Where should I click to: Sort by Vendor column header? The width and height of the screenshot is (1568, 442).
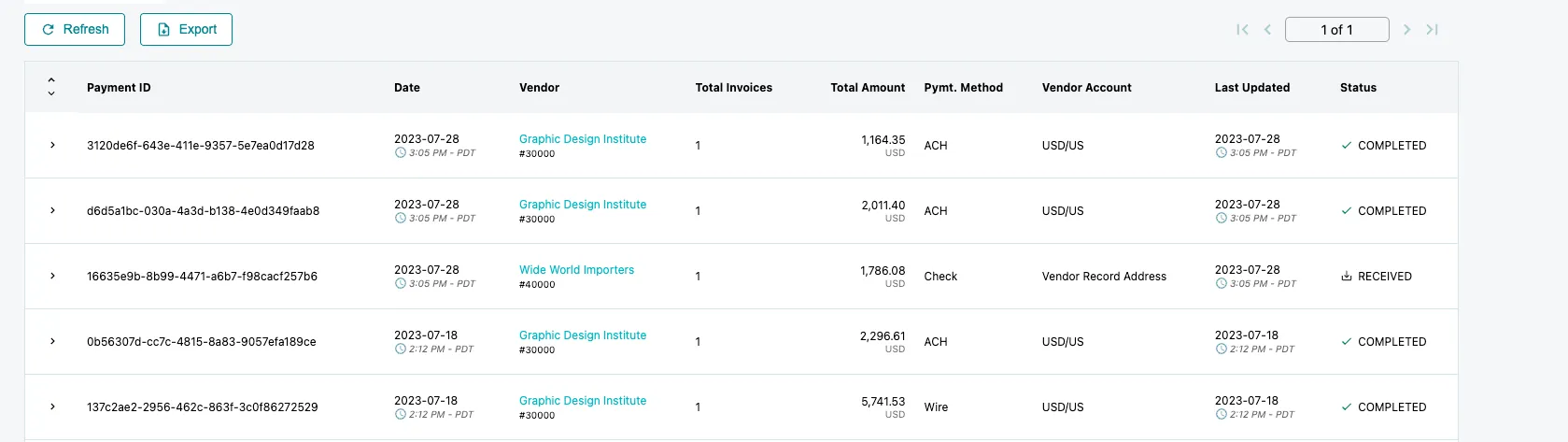[539, 88]
